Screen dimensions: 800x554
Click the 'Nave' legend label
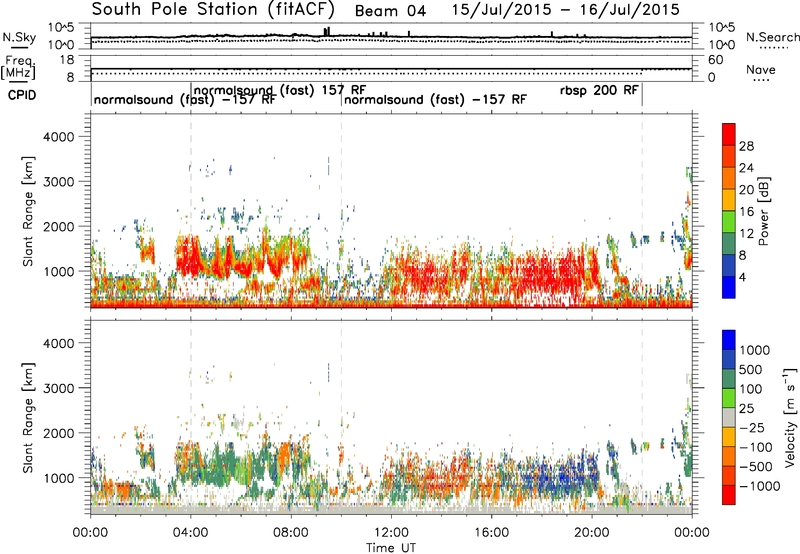(x=761, y=69)
